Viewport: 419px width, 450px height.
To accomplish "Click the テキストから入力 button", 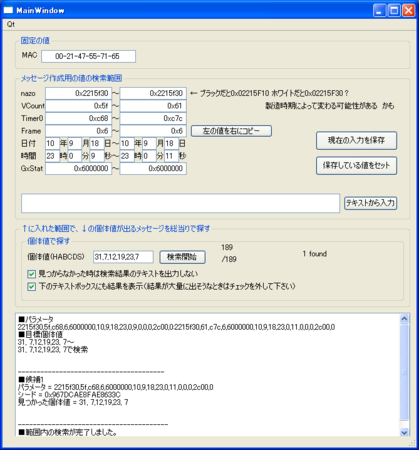I will click(x=370, y=203).
